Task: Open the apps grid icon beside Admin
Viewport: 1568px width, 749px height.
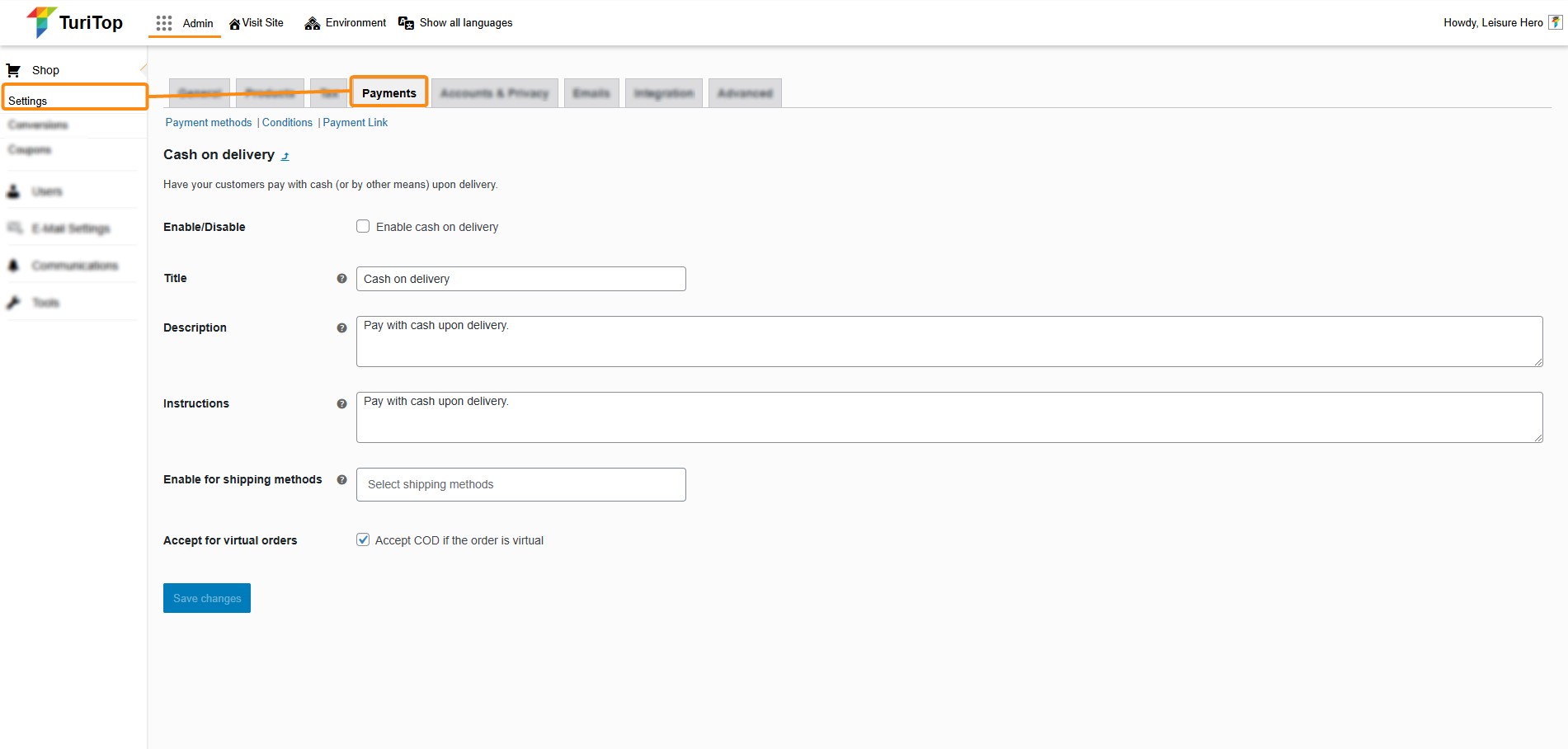Action: point(164,23)
